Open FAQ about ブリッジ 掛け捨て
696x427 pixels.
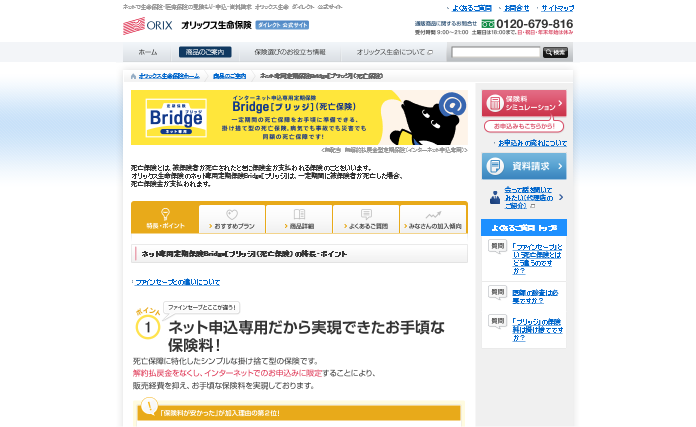(x=538, y=330)
